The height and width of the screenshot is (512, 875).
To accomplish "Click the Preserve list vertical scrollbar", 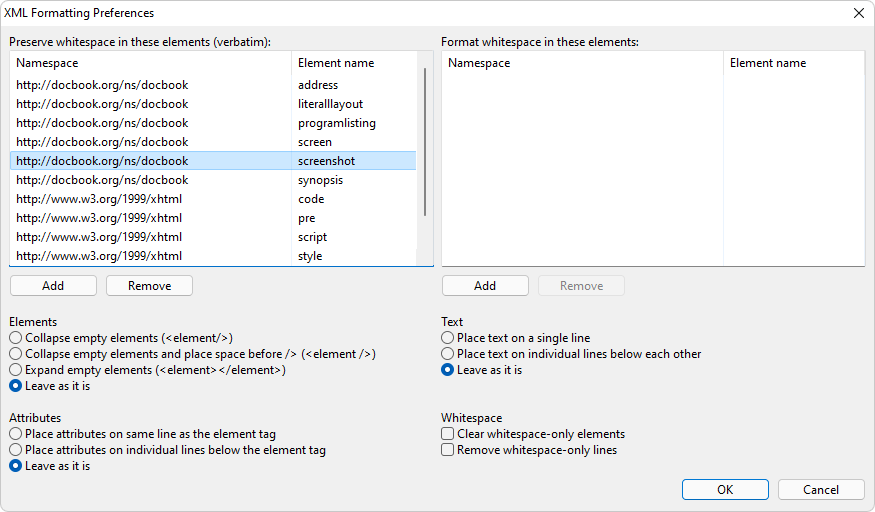I will (425, 140).
